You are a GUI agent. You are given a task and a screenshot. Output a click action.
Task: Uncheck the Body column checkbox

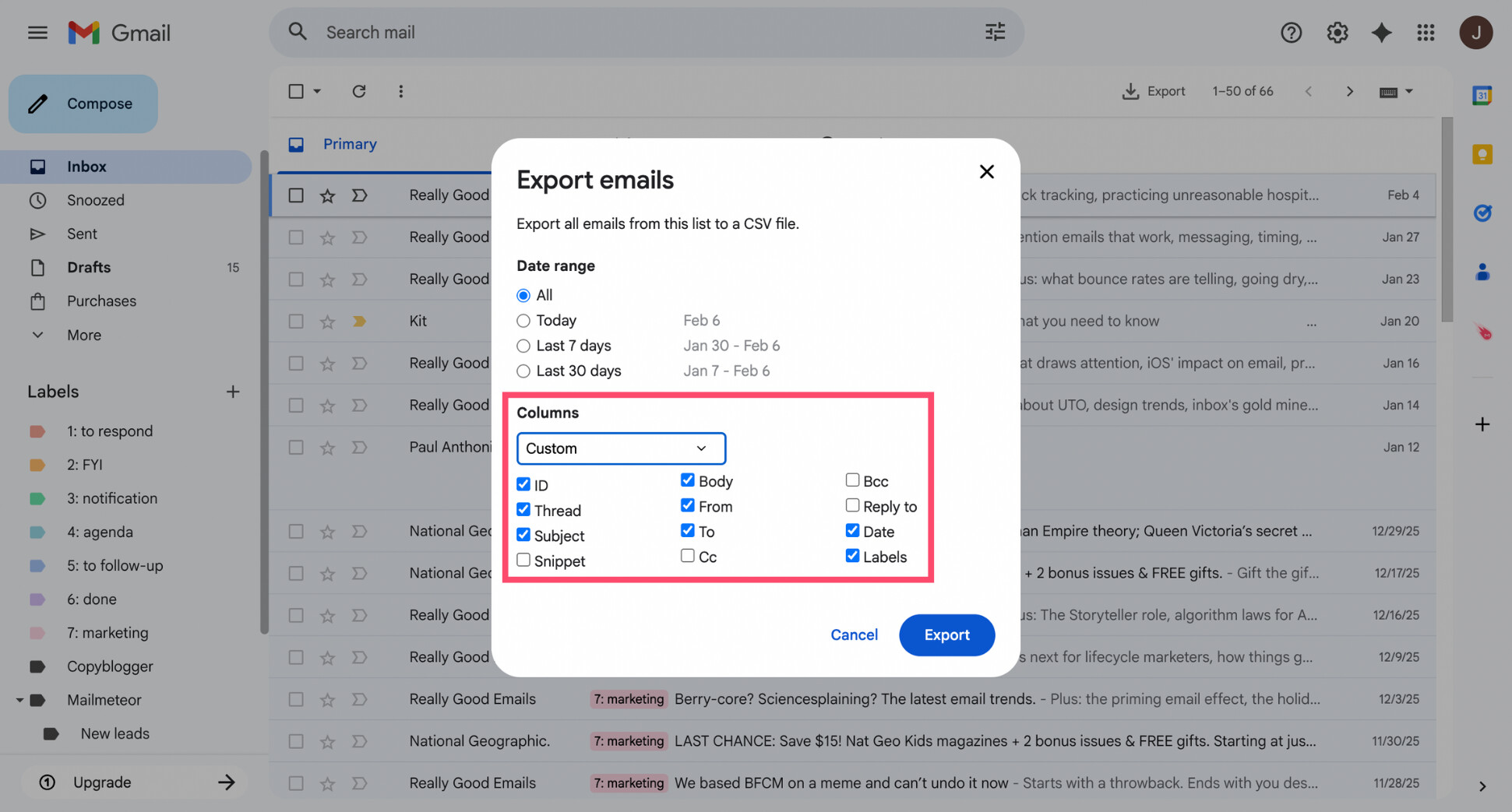click(687, 480)
